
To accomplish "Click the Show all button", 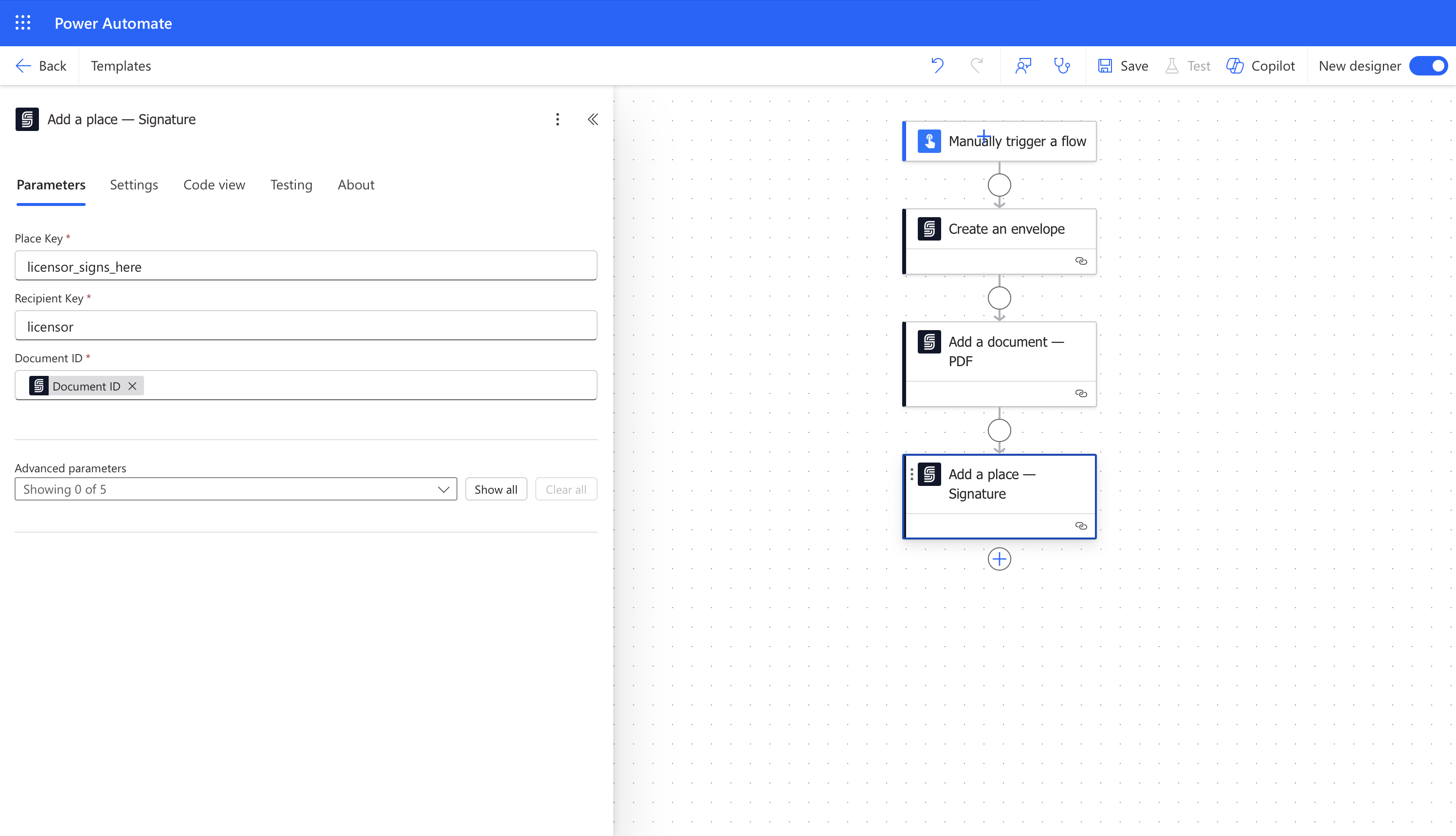I will click(x=496, y=489).
